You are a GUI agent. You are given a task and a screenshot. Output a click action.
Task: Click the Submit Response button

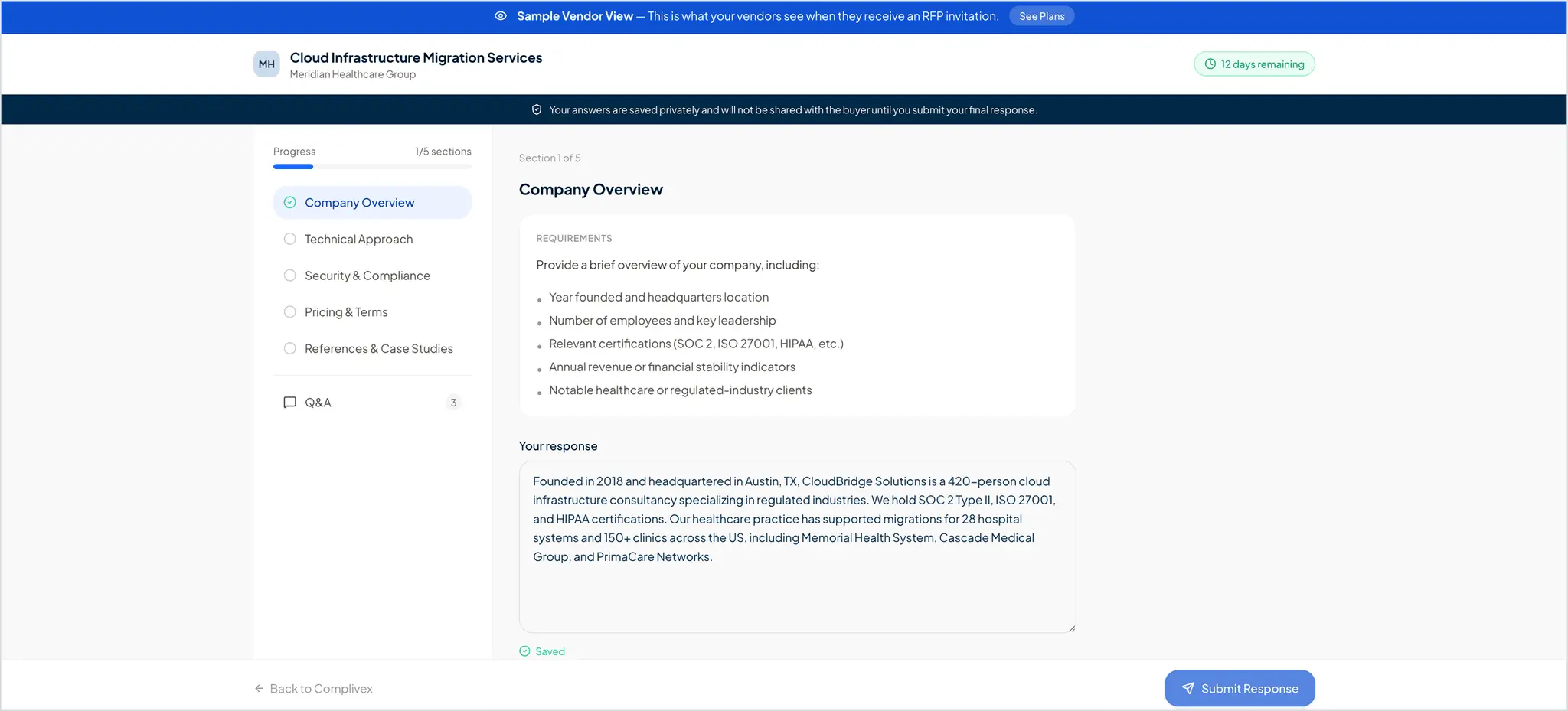1240,689
